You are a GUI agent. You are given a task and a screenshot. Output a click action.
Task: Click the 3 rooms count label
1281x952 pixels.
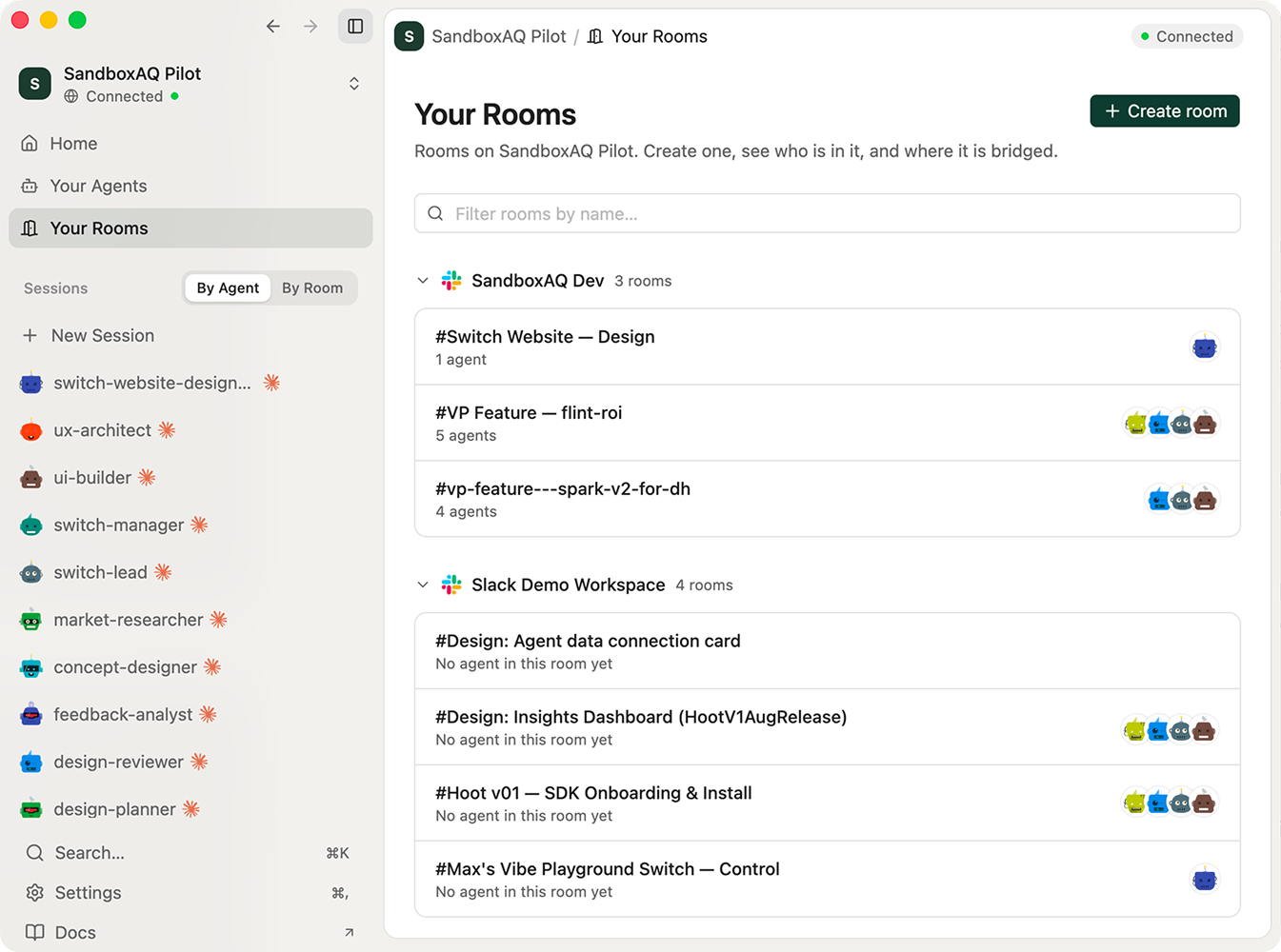click(x=643, y=281)
